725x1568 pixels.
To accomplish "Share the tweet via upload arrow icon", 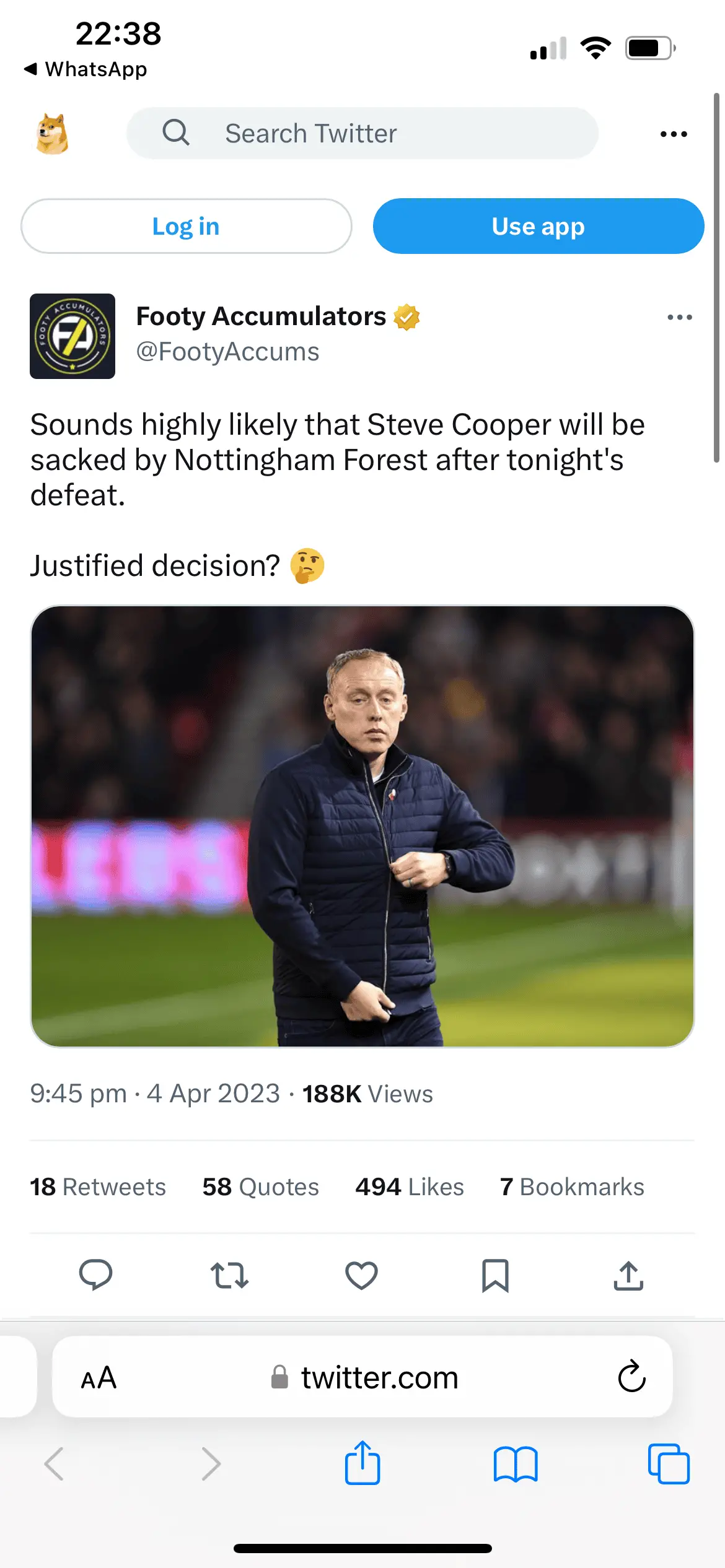I will (x=628, y=1275).
